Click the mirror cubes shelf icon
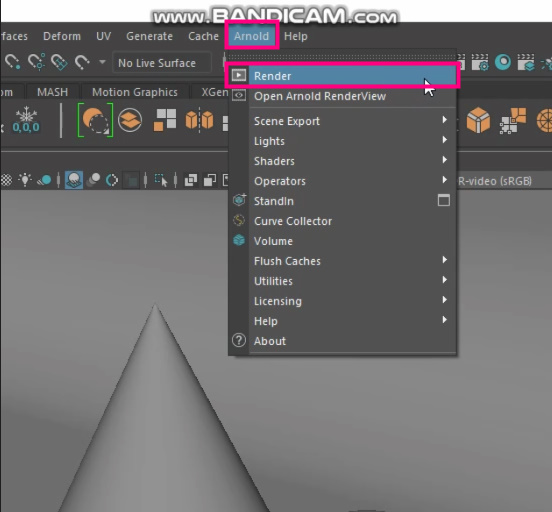This screenshot has width=552, height=512. point(199,120)
